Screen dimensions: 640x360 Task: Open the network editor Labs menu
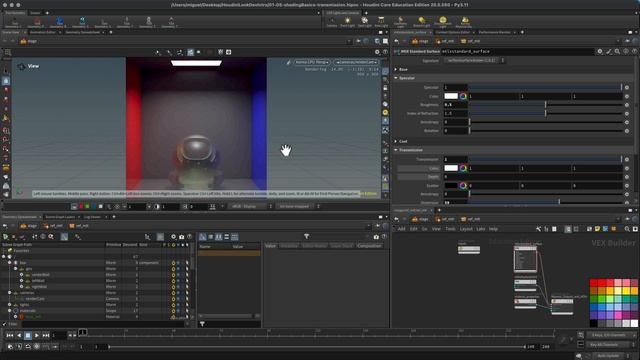(480, 229)
